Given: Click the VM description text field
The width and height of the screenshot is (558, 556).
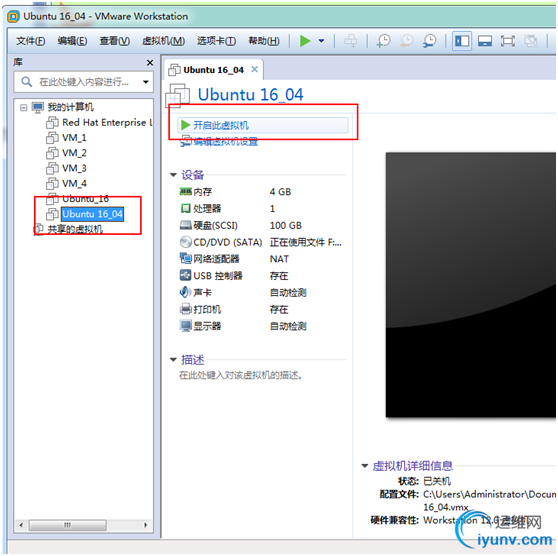Looking at the screenshot, I should click(x=241, y=376).
